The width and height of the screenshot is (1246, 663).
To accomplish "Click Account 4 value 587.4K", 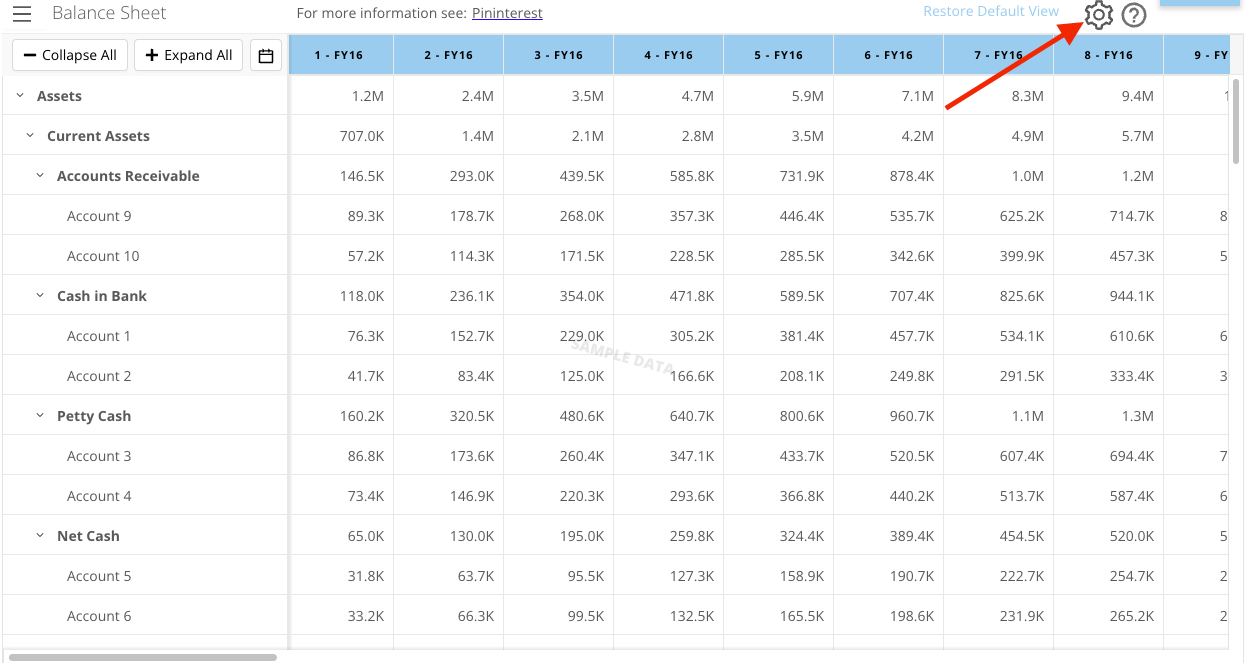I will (x=1132, y=496).
